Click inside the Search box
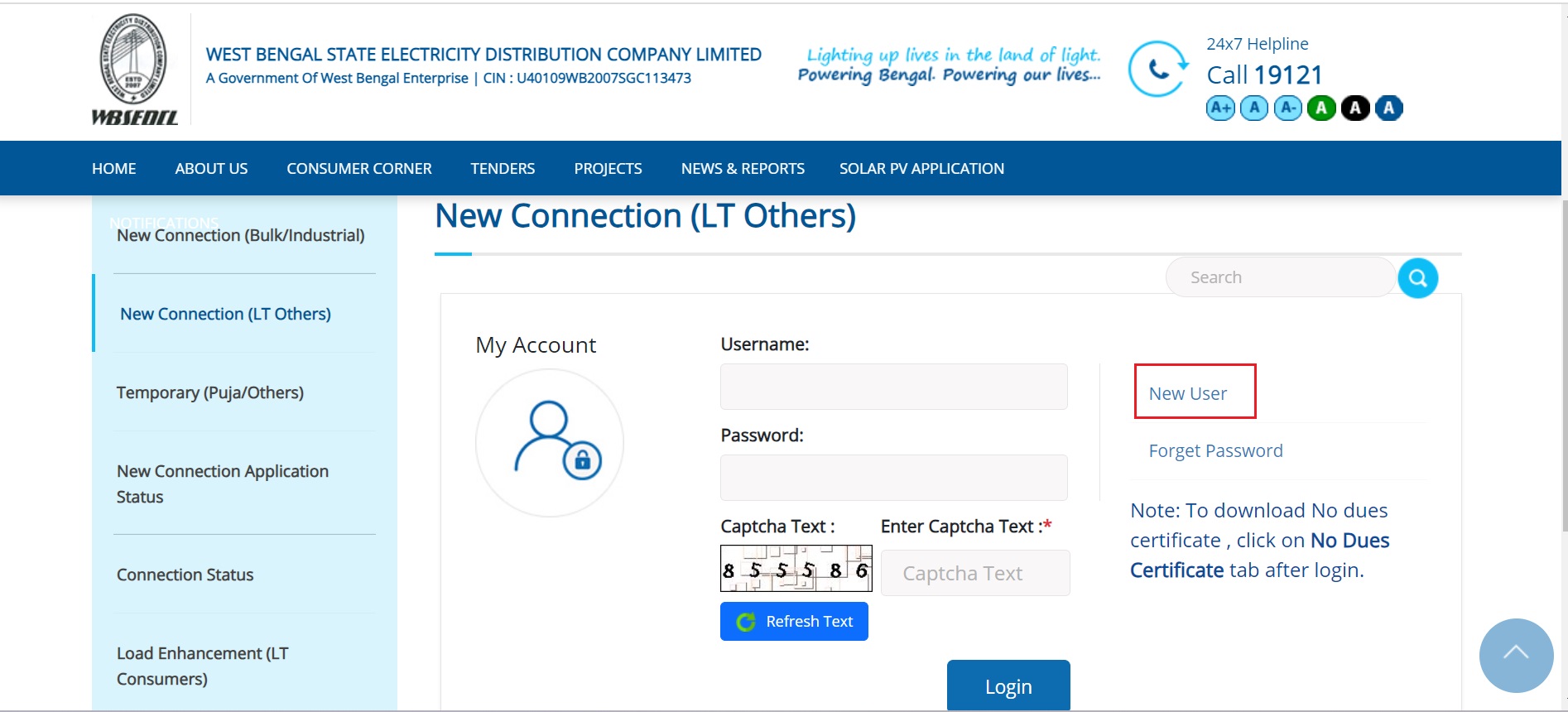Image resolution: width=1568 pixels, height=712 pixels. (1279, 277)
